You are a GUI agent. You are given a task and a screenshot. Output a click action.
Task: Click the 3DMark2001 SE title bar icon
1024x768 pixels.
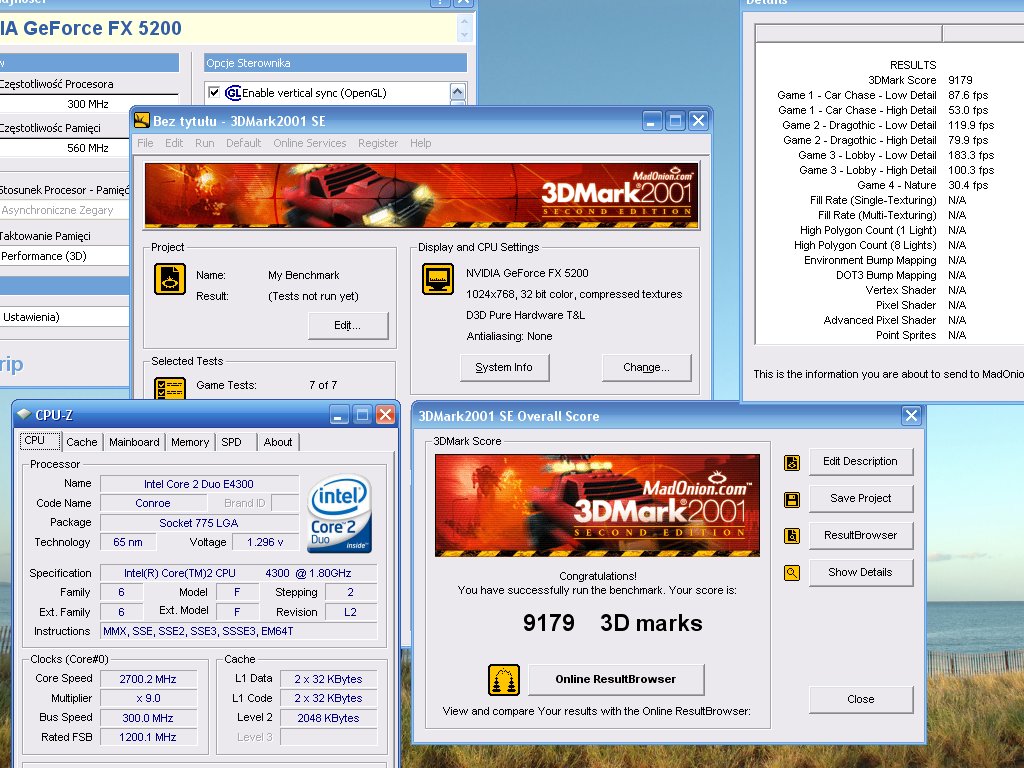click(142, 120)
